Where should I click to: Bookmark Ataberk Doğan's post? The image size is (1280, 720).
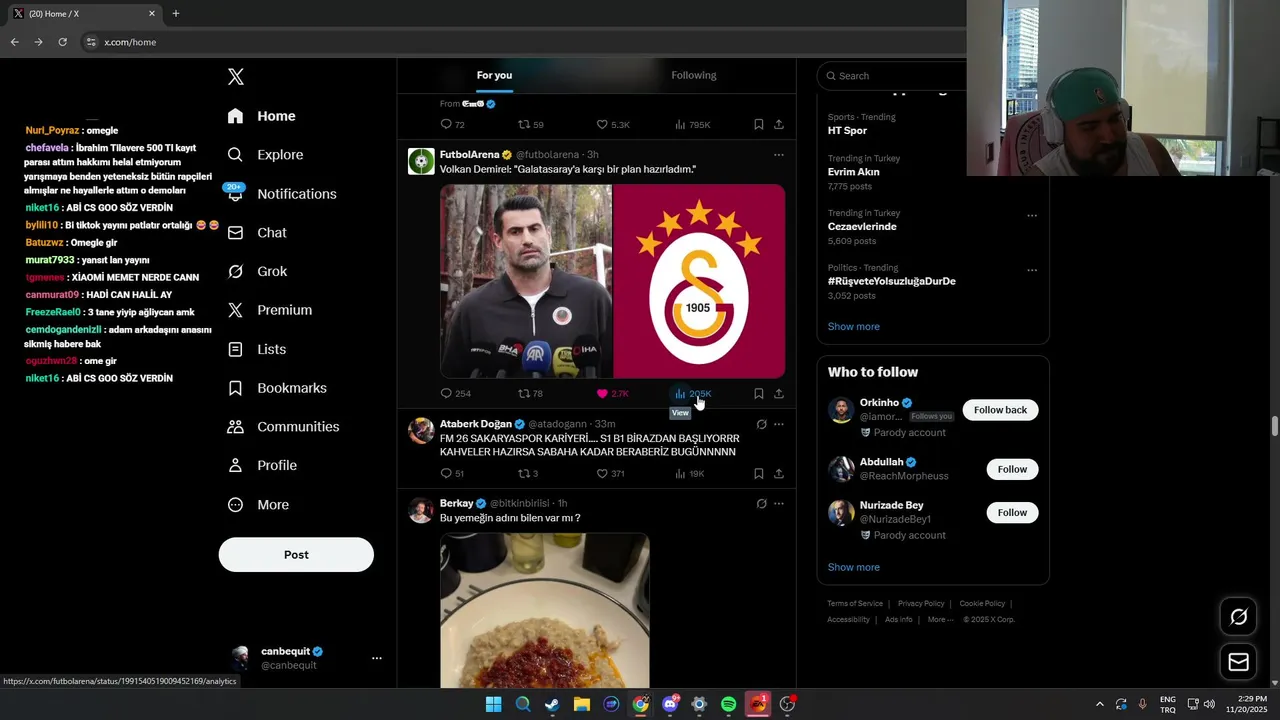pyautogui.click(x=759, y=474)
